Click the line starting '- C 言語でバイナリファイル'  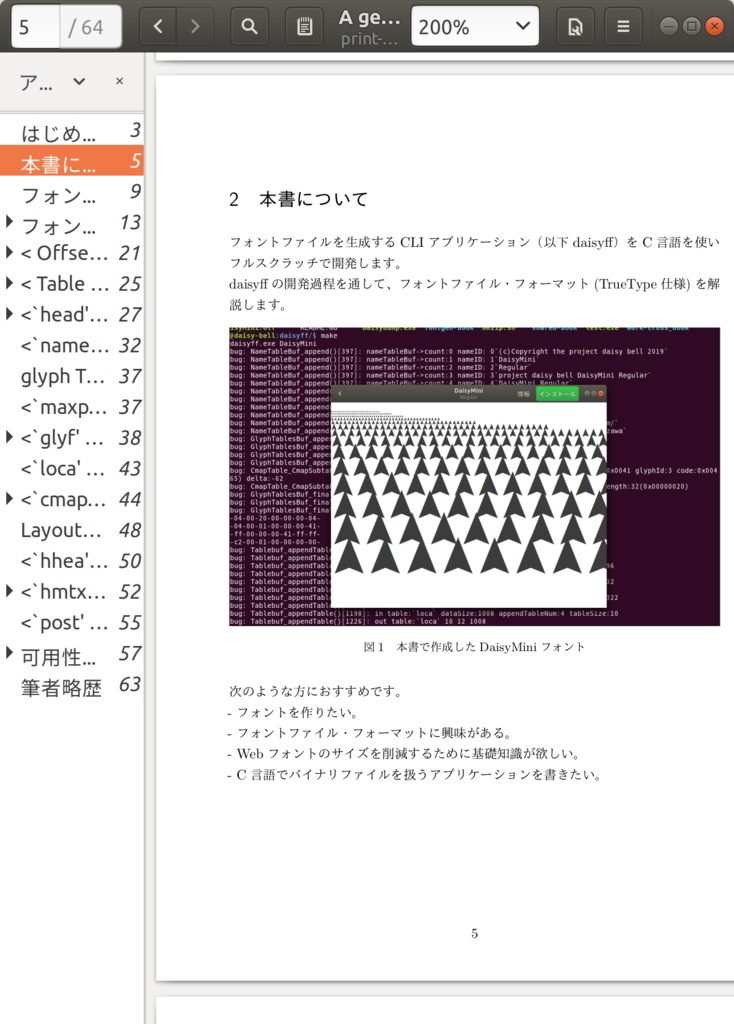coord(415,775)
